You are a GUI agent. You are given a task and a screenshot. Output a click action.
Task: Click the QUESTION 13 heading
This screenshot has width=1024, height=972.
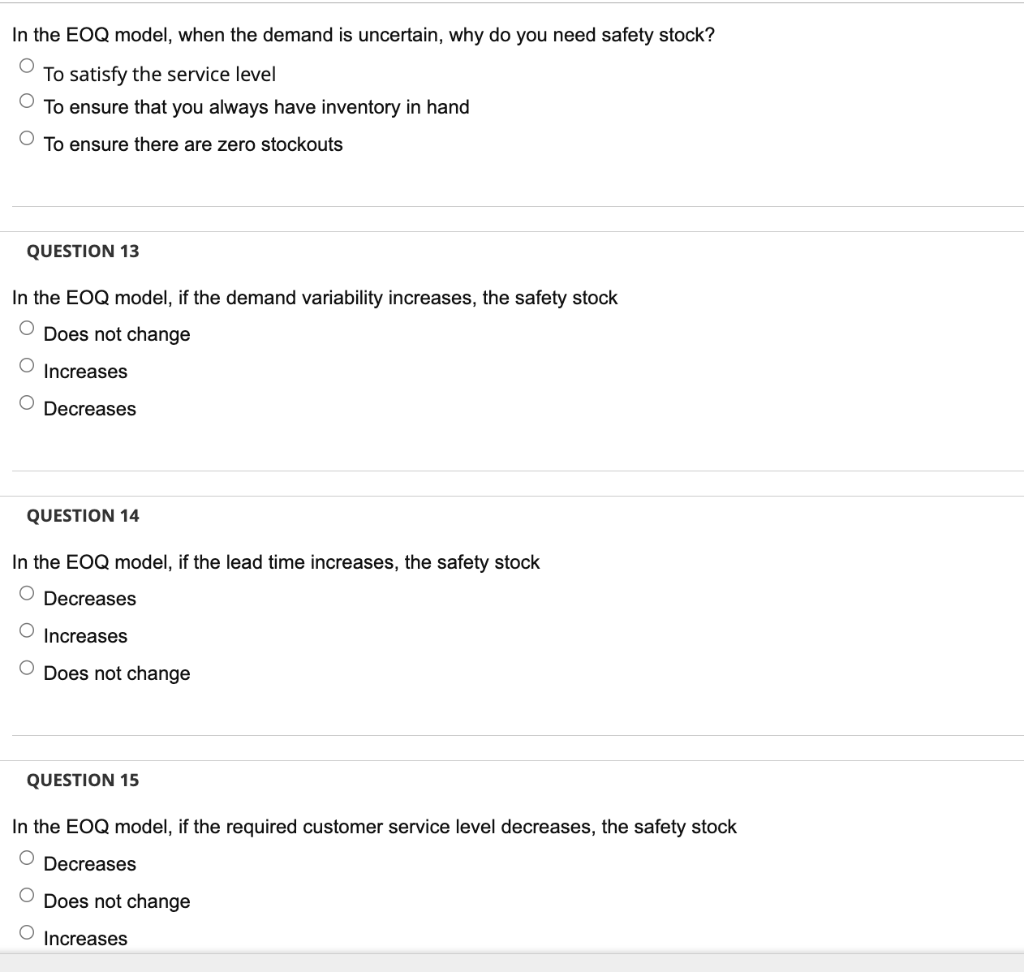pos(83,251)
